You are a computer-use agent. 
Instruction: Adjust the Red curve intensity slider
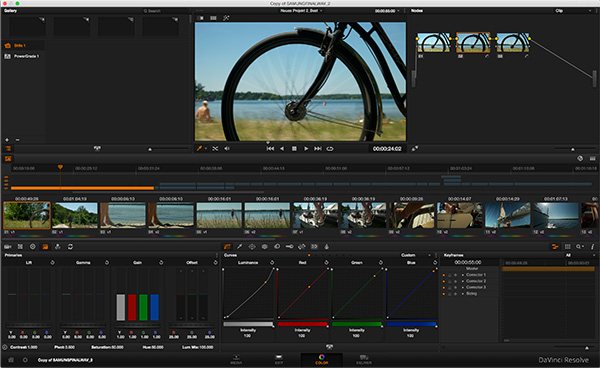(303, 324)
